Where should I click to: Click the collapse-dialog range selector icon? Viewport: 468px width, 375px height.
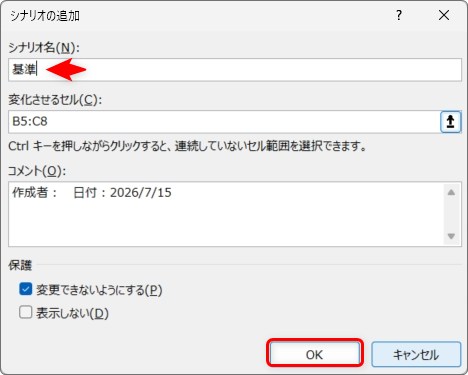pyautogui.click(x=451, y=122)
